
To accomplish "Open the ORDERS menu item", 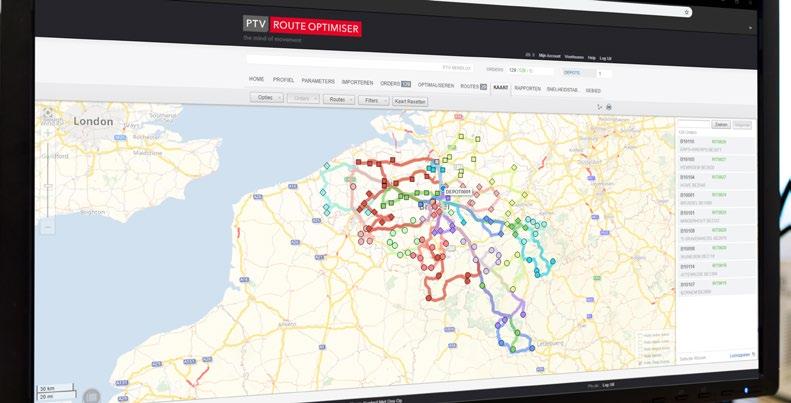I will 396,84.
